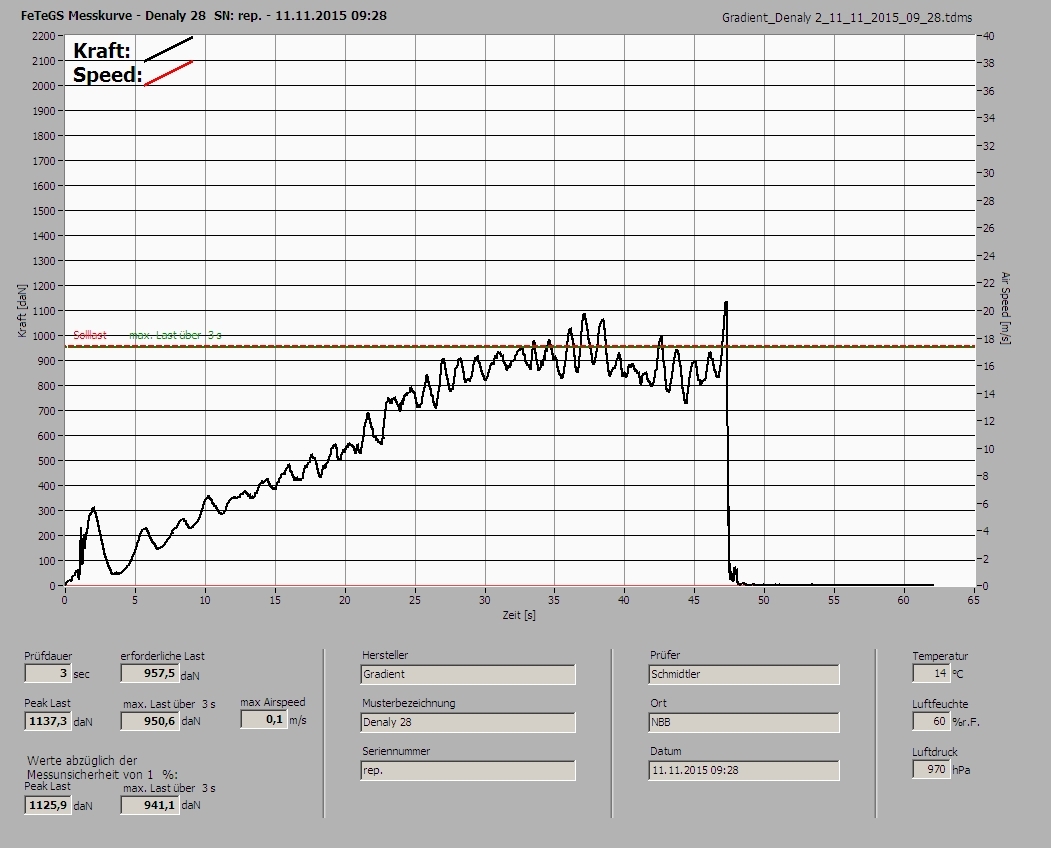The width and height of the screenshot is (1051, 848).
Task: Select the Musterbezeichnung field Denaly 28
Action: point(467,723)
